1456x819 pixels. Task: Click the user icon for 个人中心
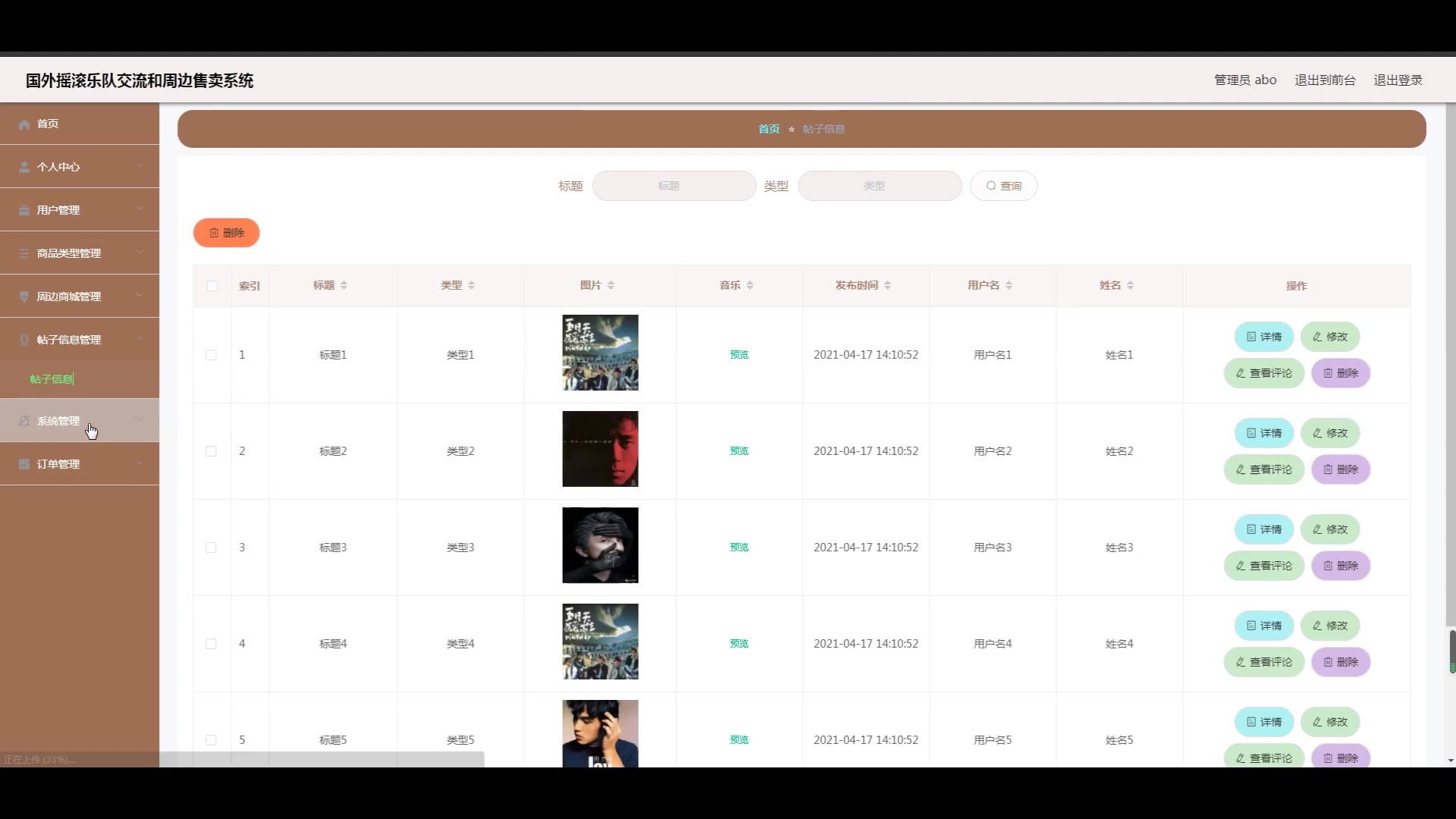tap(24, 167)
